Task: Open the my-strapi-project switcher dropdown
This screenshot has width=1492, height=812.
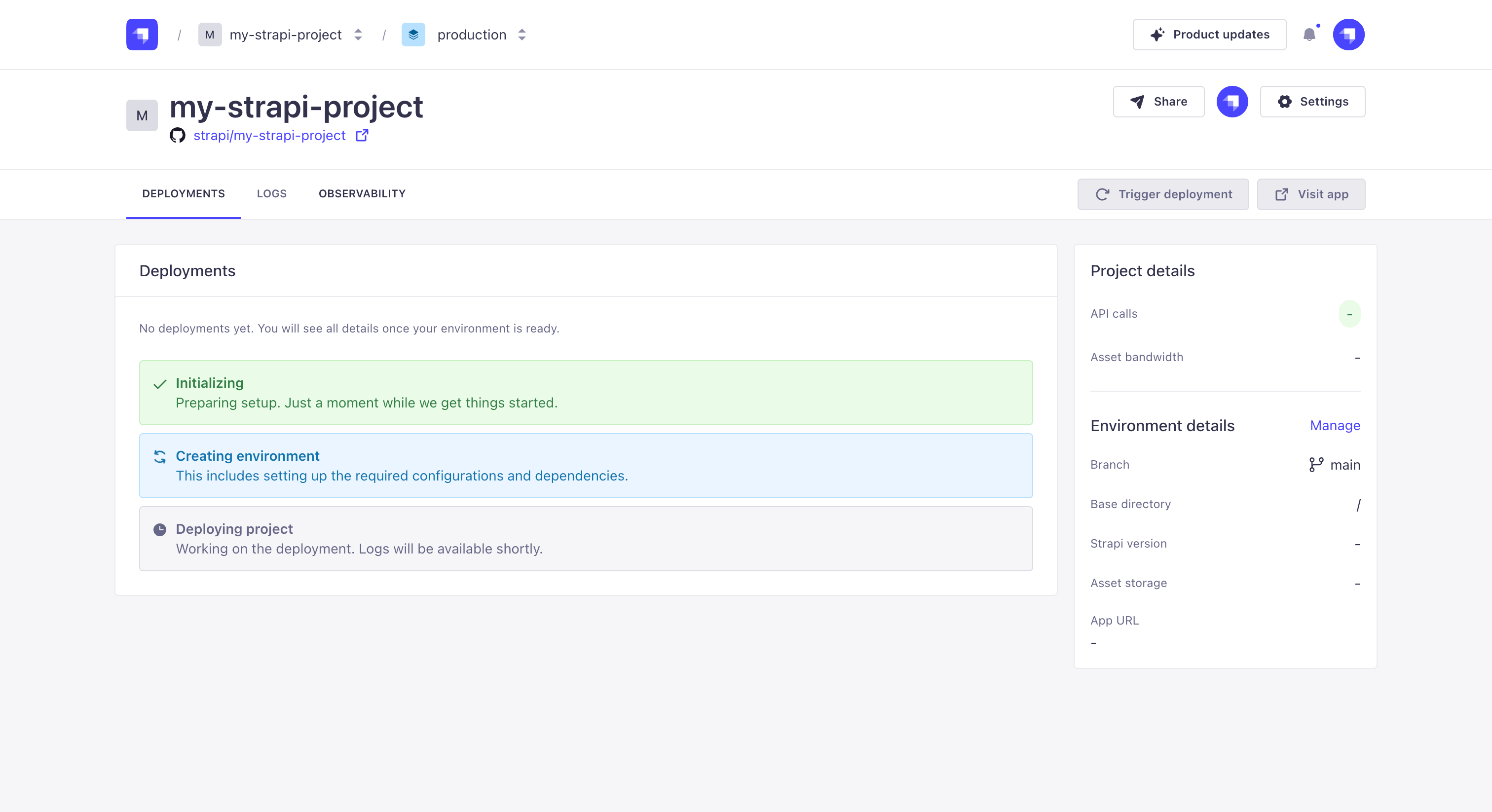Action: [x=358, y=35]
